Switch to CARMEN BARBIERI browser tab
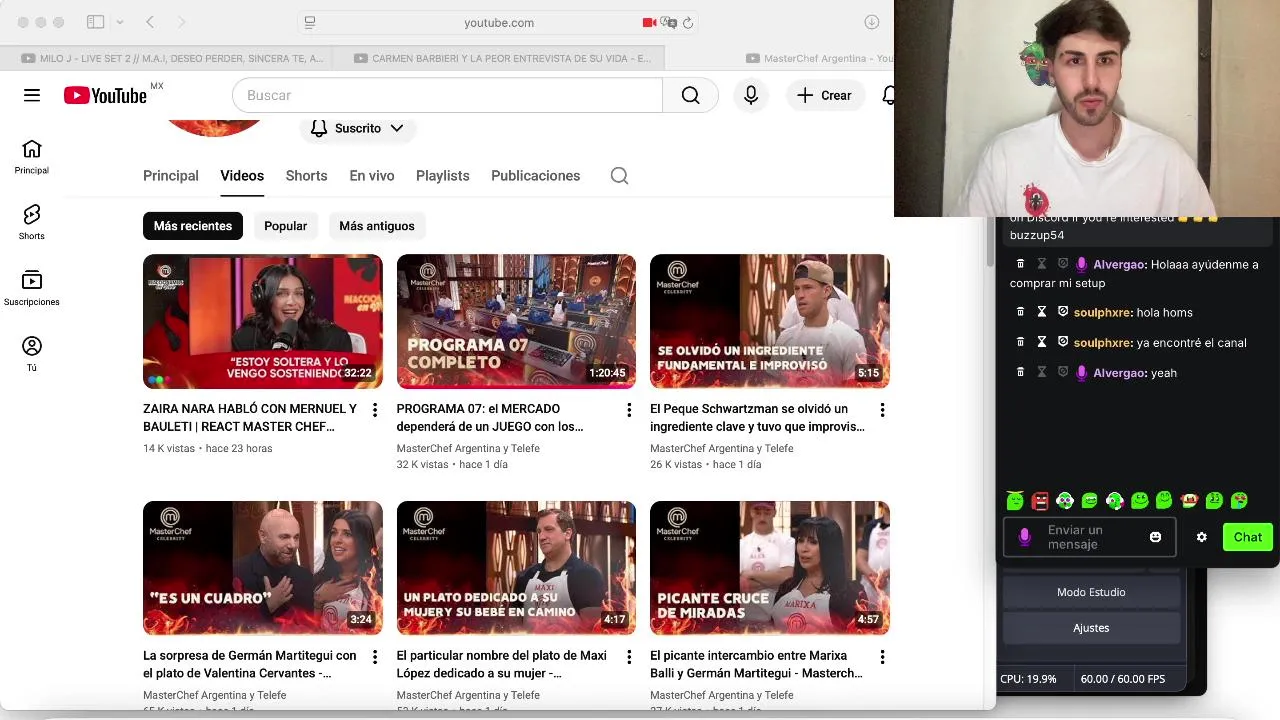1280x720 pixels. tap(498, 58)
